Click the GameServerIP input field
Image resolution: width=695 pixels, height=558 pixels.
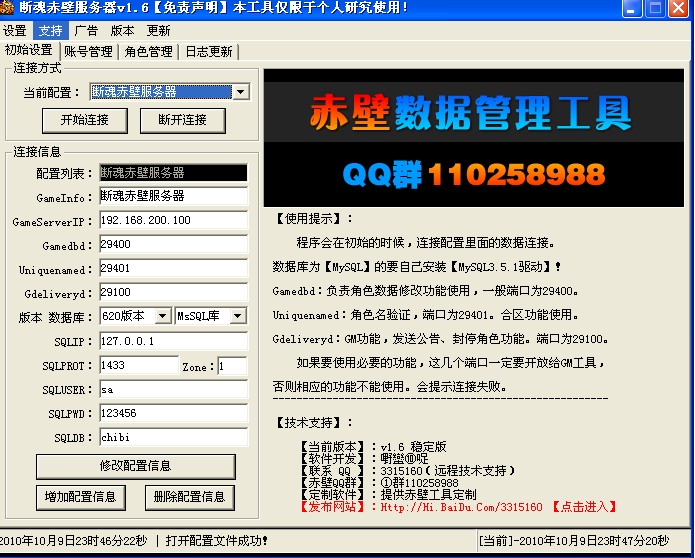tap(172, 220)
